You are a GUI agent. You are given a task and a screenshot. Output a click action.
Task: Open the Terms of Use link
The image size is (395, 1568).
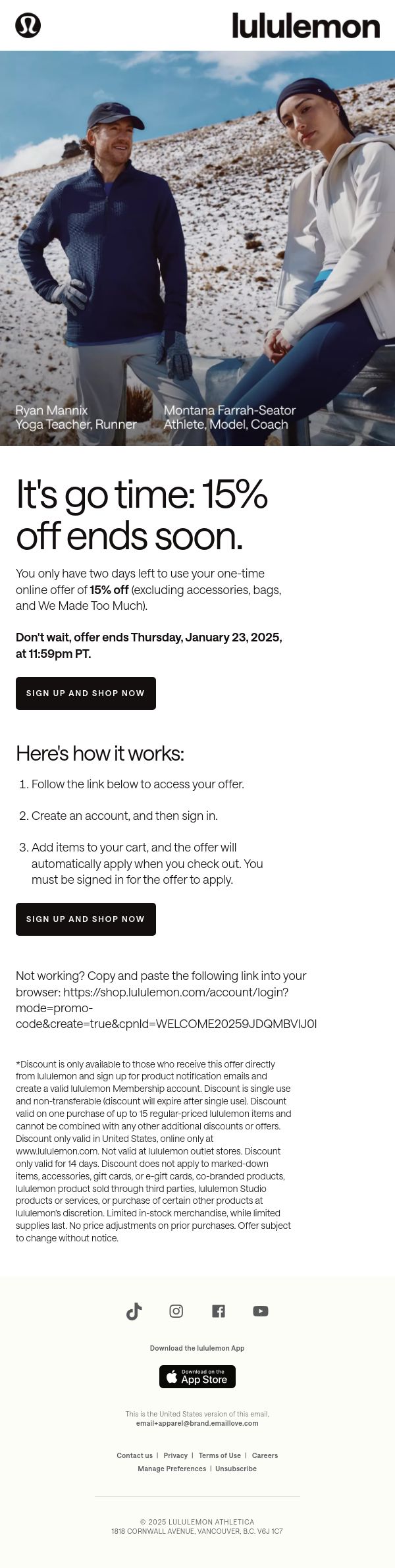point(220,1455)
